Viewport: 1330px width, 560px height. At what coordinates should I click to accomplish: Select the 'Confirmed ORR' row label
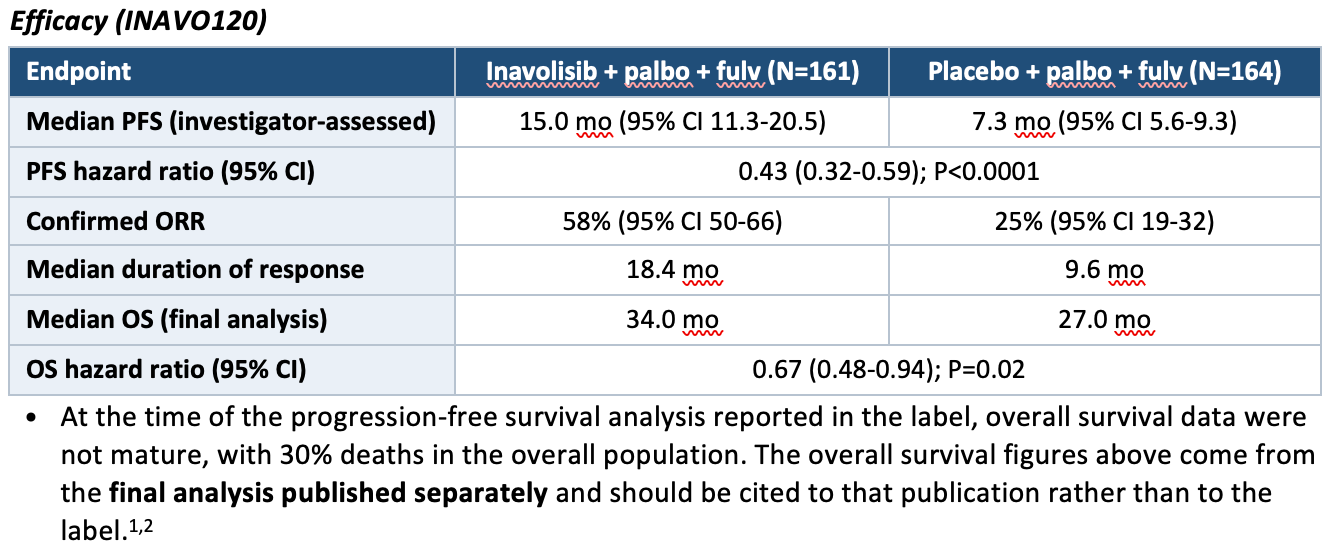tap(233, 220)
